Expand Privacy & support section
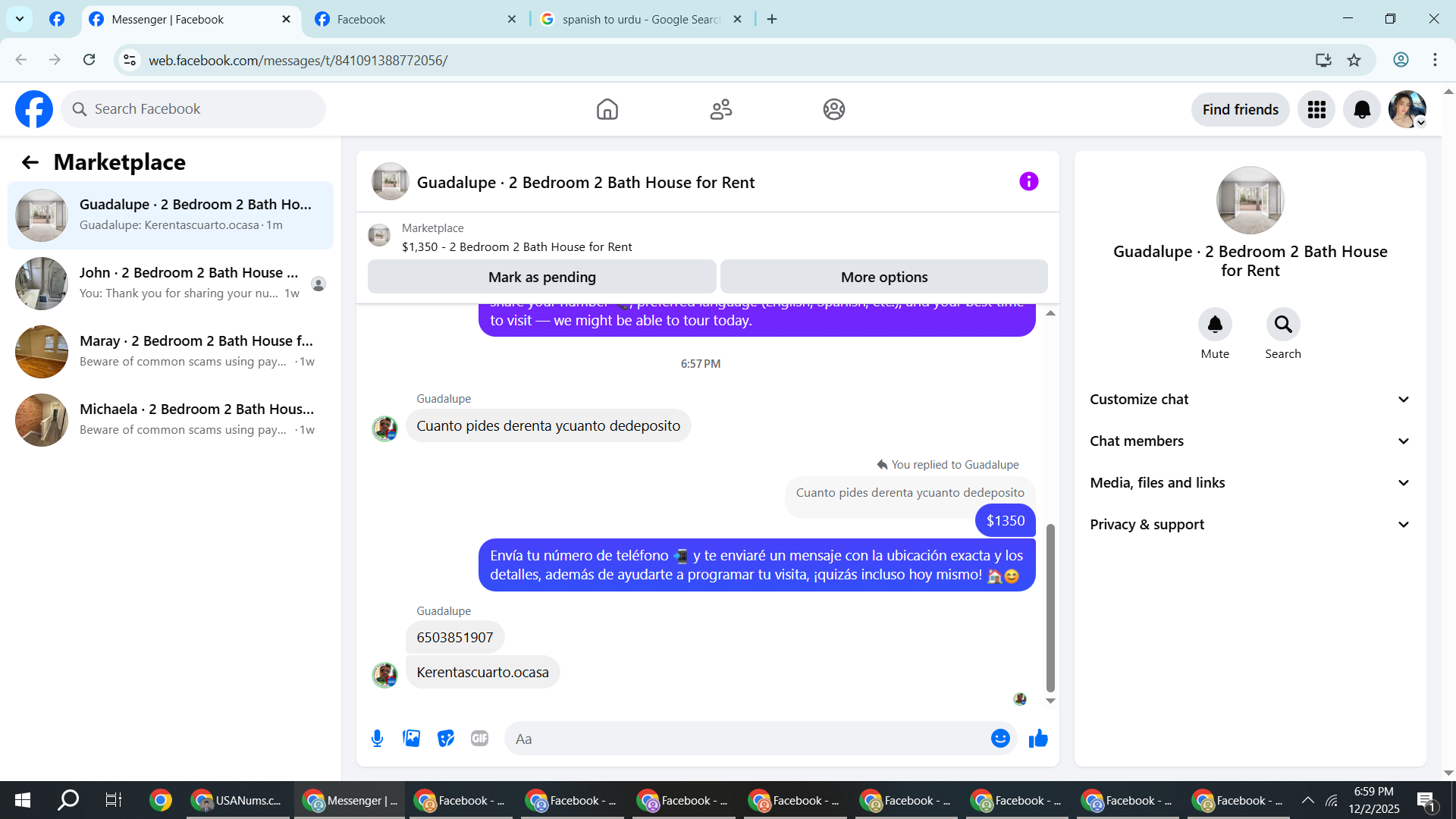 click(x=1250, y=525)
